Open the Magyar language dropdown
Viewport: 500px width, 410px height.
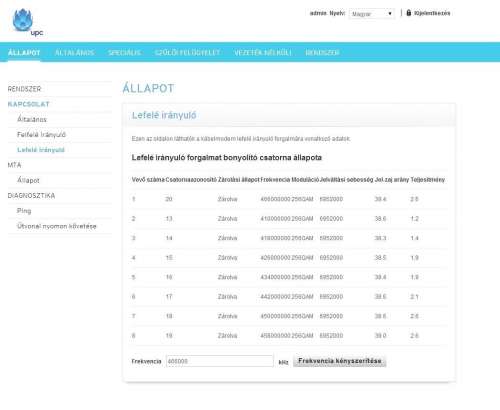pyautogui.click(x=372, y=14)
